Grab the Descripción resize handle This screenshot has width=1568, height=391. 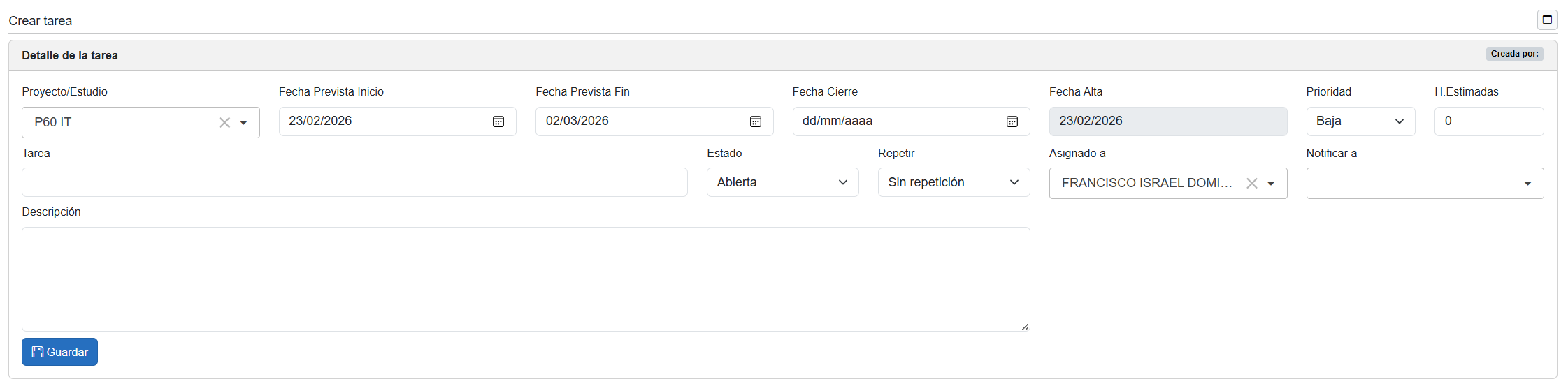click(1025, 327)
